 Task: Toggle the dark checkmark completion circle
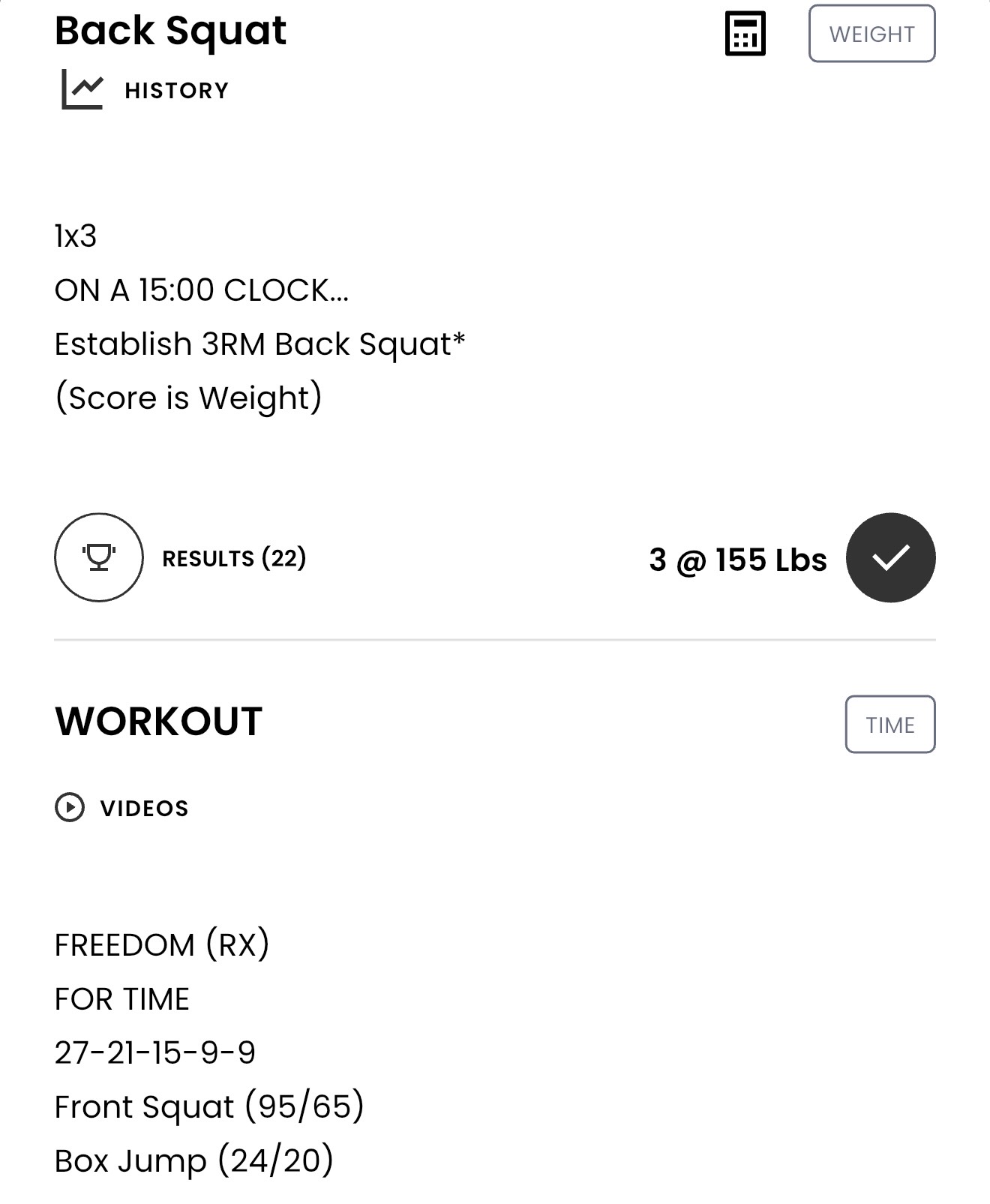coord(890,557)
